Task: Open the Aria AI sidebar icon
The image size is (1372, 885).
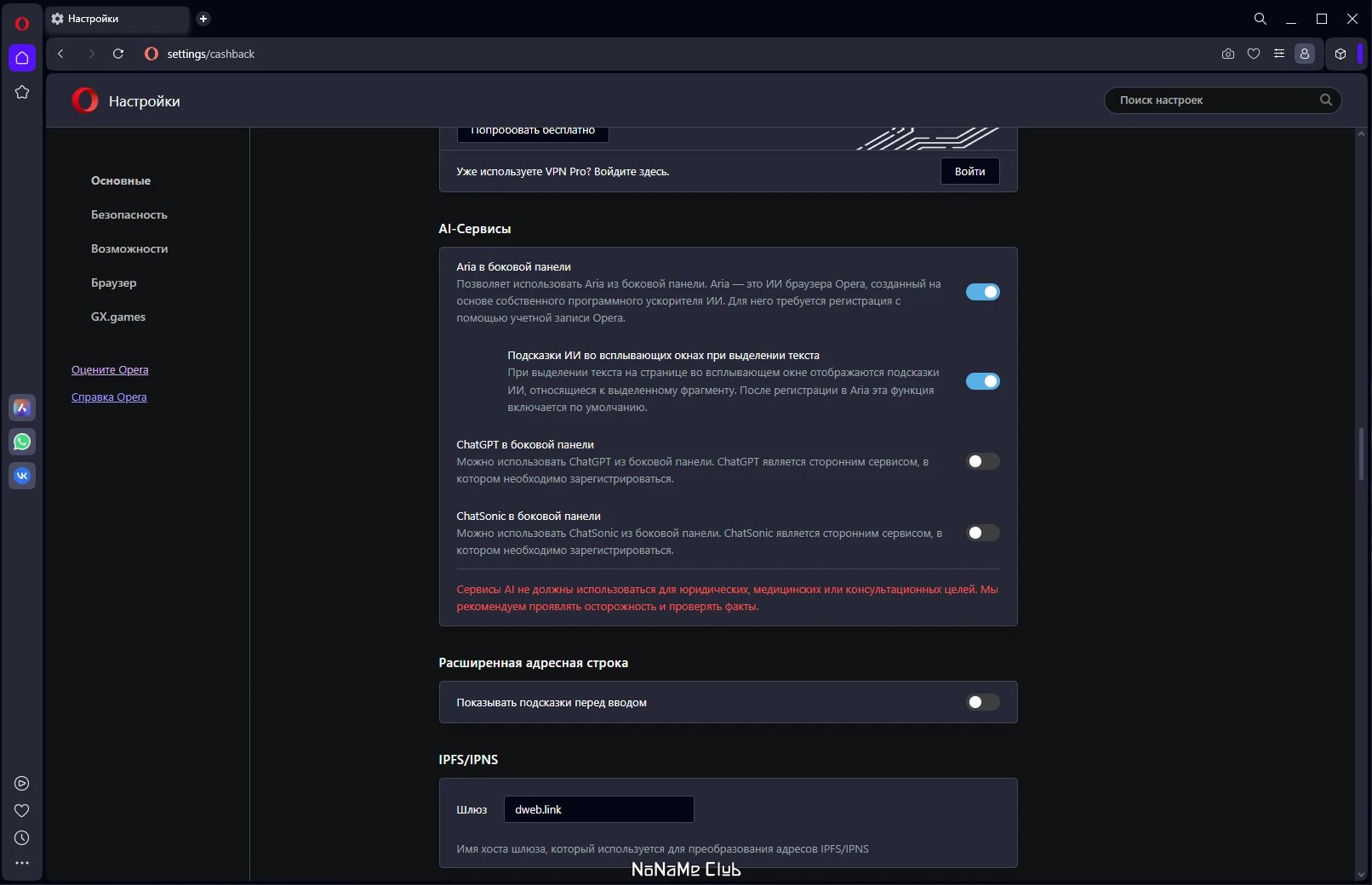Action: (x=22, y=408)
